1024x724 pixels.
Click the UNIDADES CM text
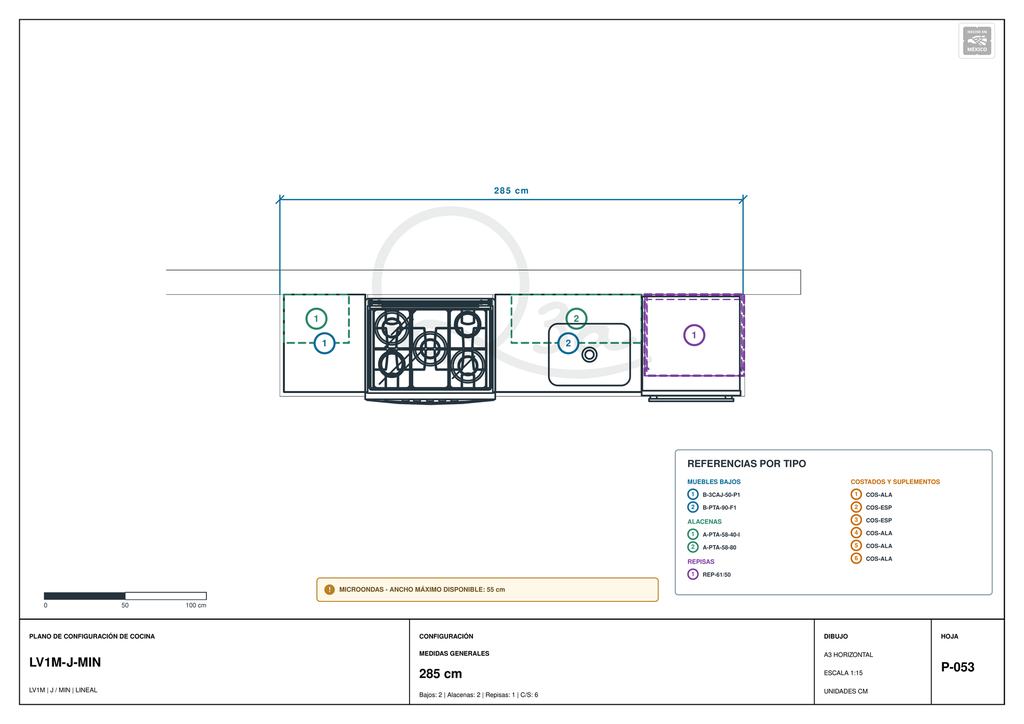coord(845,691)
